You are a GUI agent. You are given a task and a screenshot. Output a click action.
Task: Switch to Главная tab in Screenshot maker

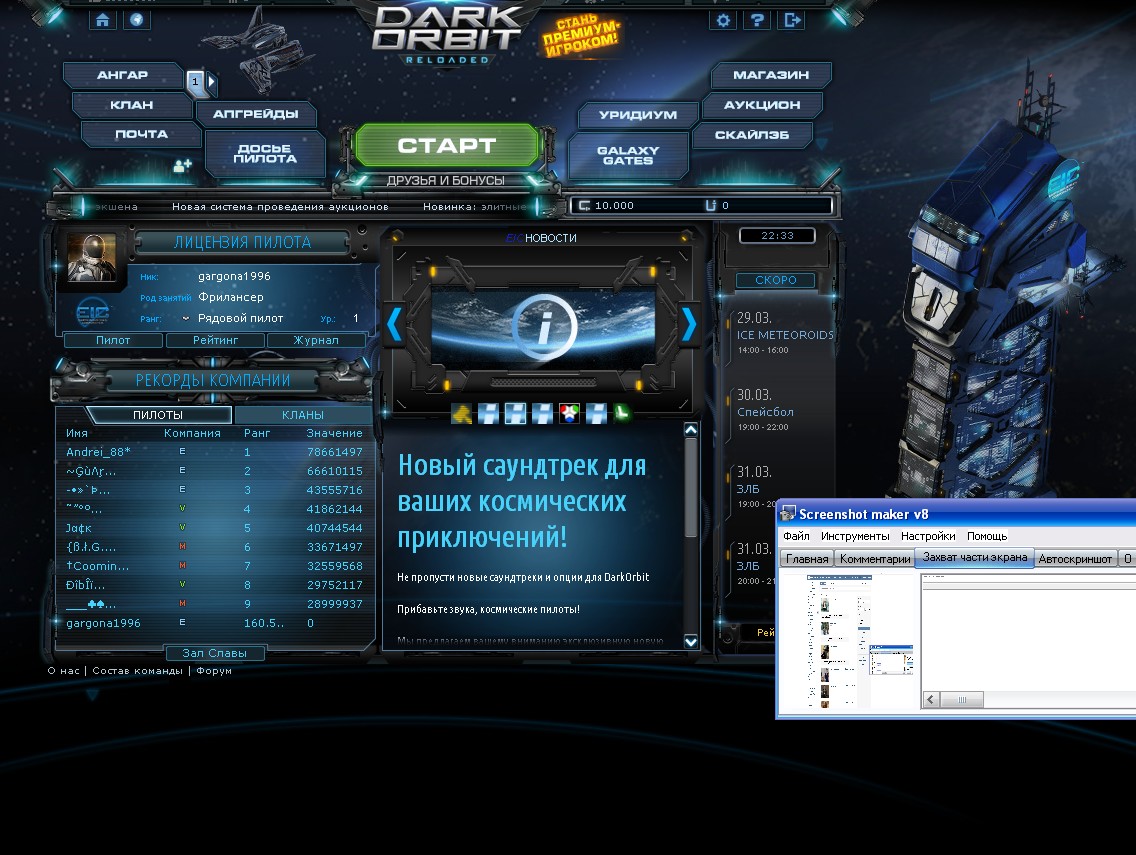pyautogui.click(x=807, y=559)
